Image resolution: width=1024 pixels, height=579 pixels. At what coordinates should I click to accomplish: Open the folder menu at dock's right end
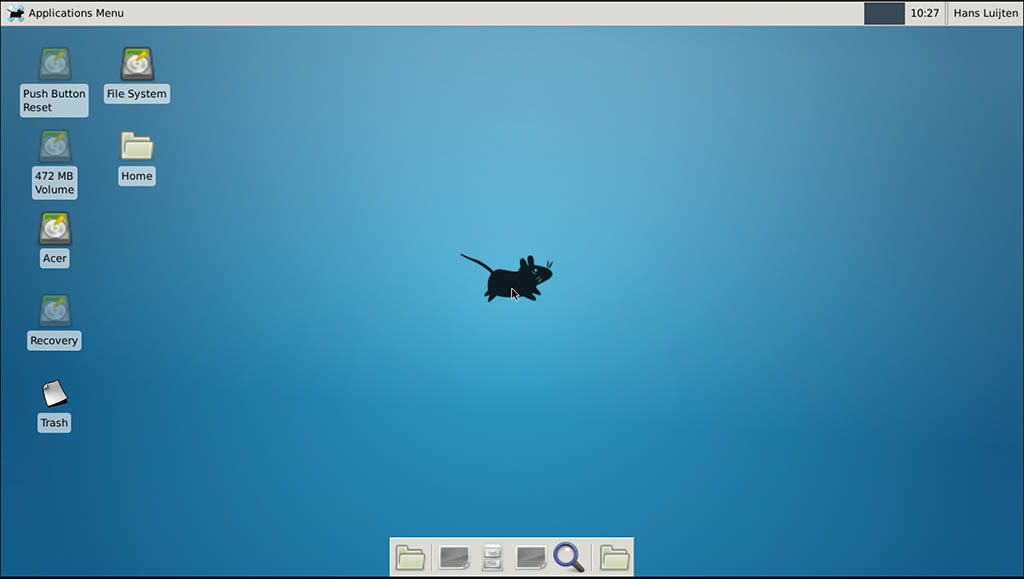tap(614, 557)
